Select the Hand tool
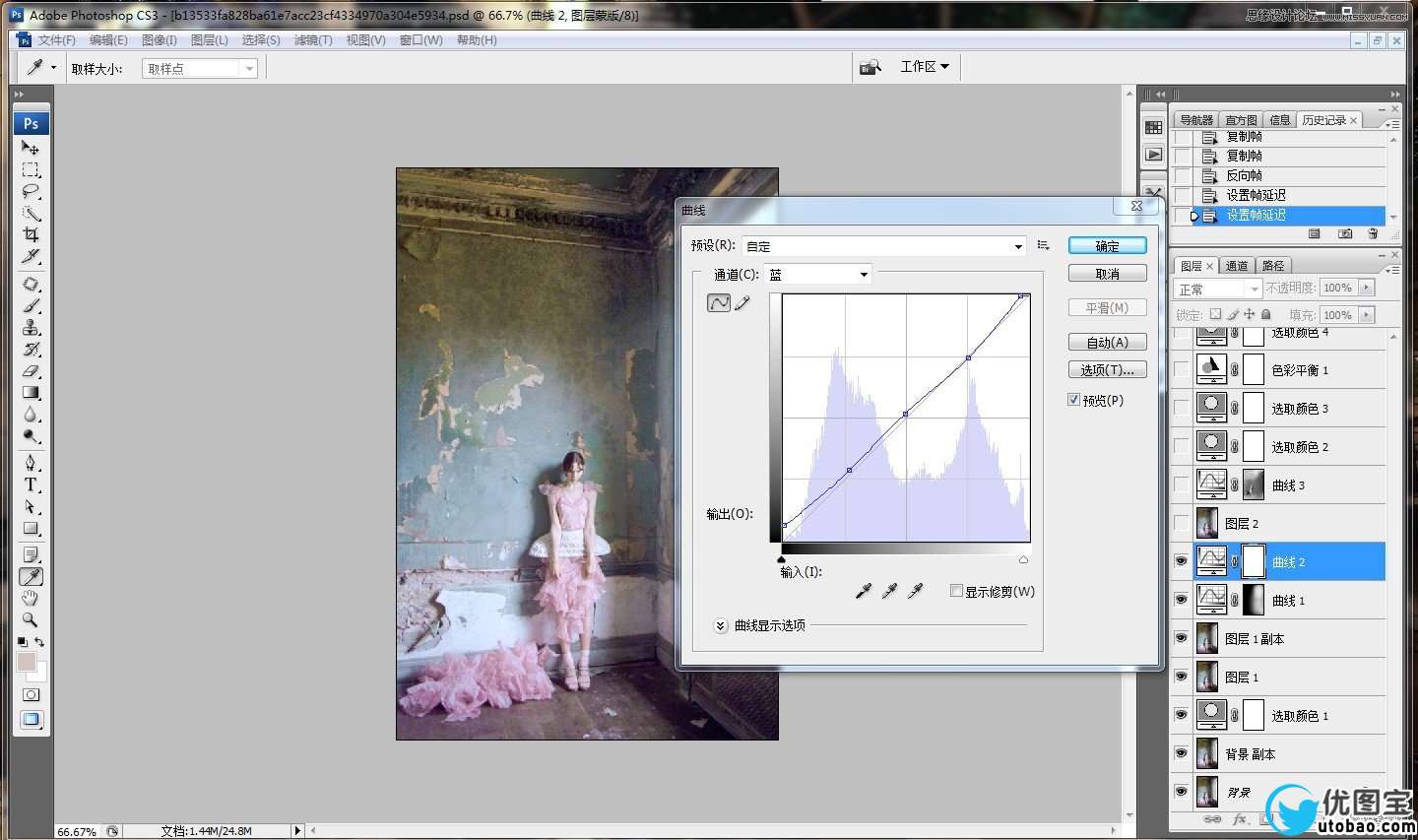This screenshot has height=840, width=1418. [31, 598]
